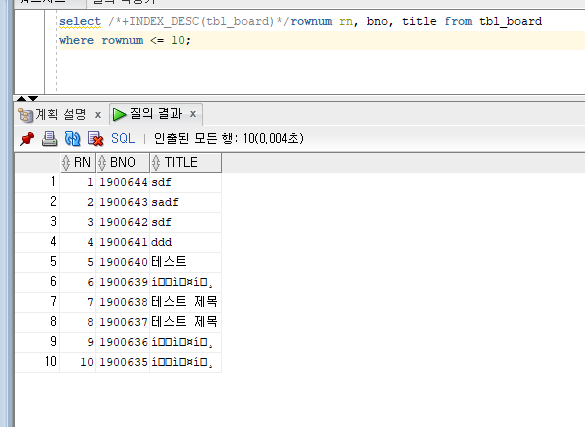Select the cell with BNO 1900637

[123, 322]
